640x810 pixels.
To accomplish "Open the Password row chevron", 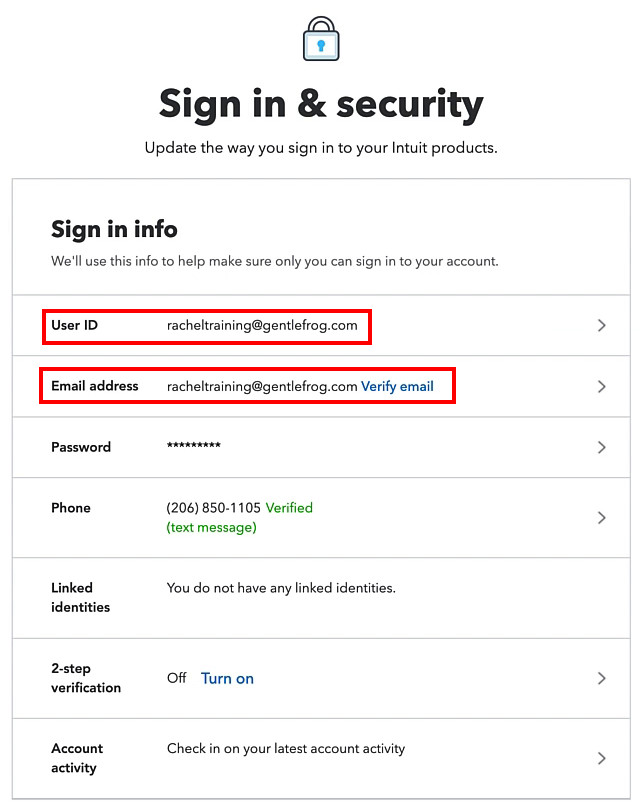I will click(x=601, y=447).
